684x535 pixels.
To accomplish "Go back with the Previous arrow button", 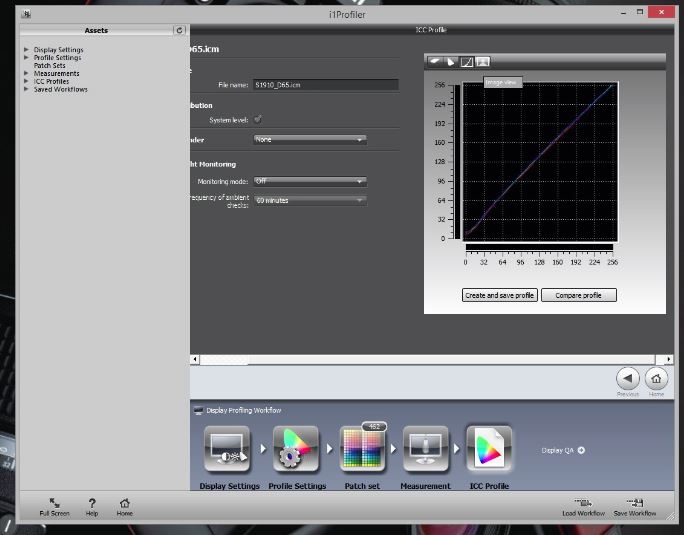I will pyautogui.click(x=627, y=379).
